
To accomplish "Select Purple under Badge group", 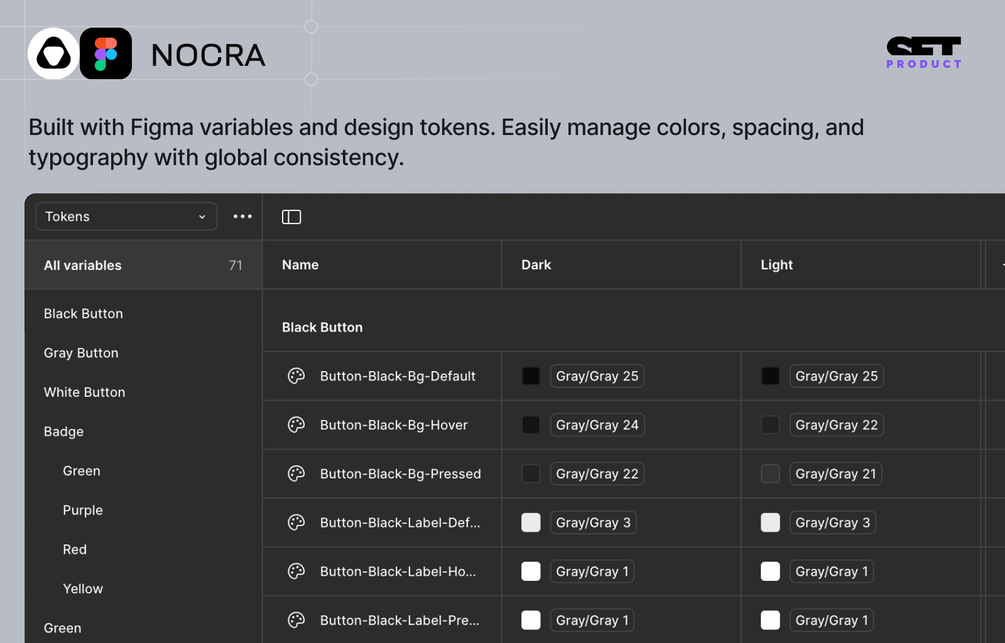I will 82,510.
